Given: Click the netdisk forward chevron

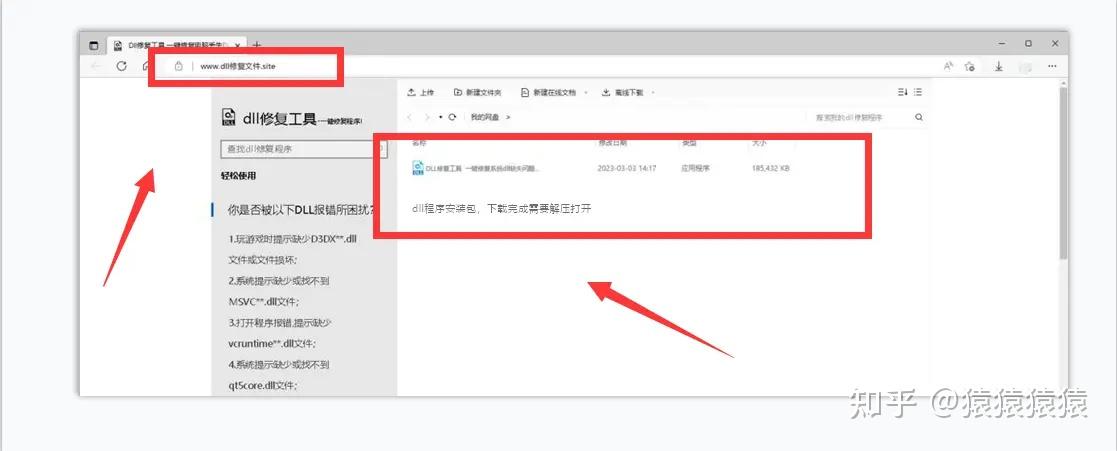Looking at the screenshot, I should [427, 117].
